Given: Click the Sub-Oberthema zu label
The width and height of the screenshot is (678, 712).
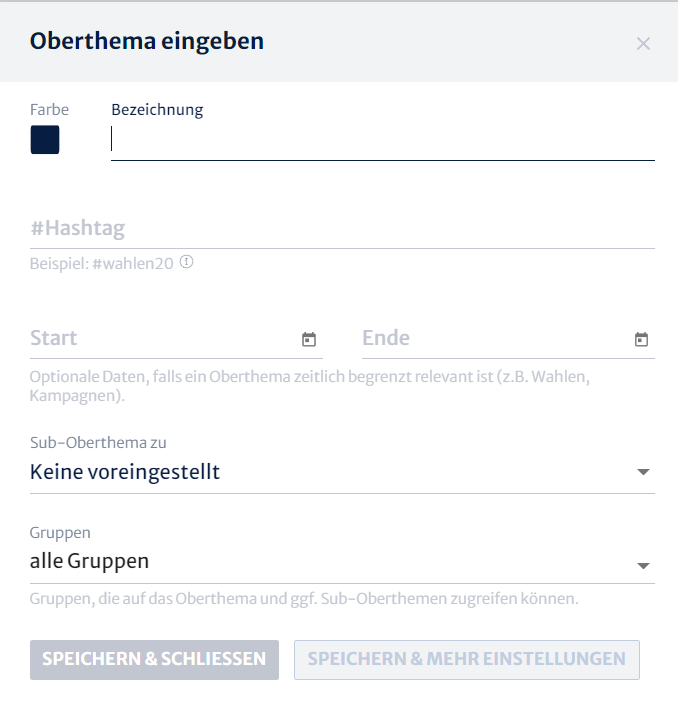Looking at the screenshot, I should [98, 442].
